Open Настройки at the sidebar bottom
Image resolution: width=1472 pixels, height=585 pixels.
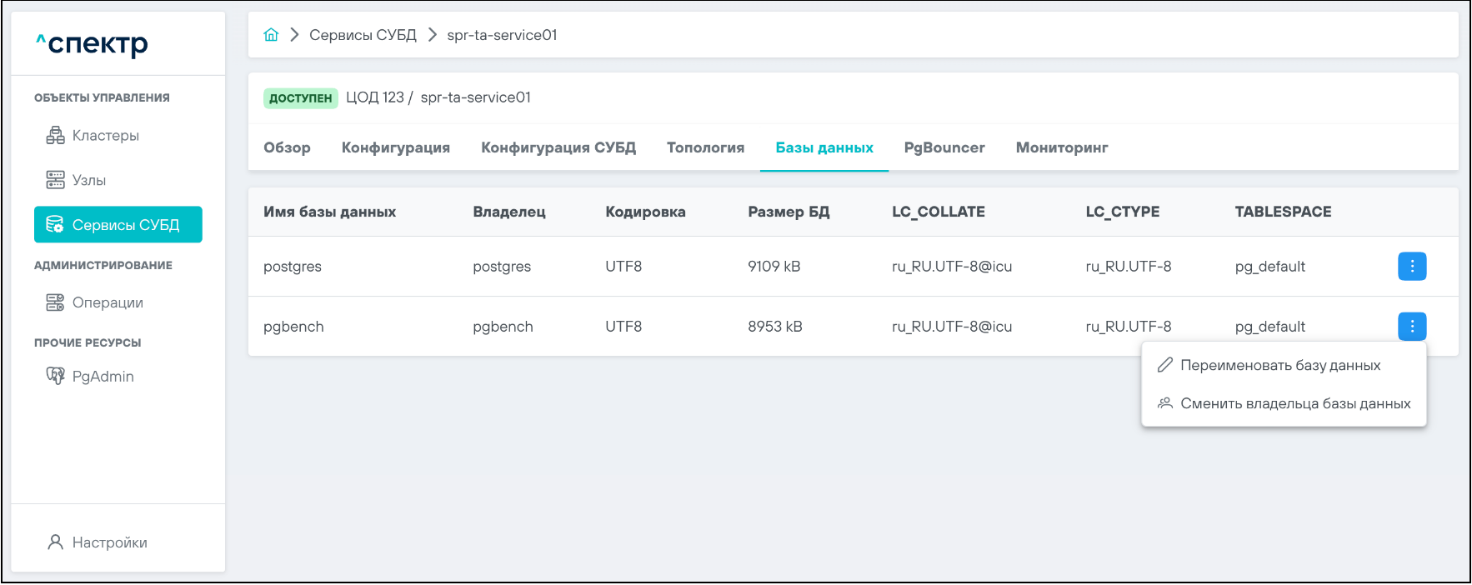pyautogui.click(x=108, y=542)
